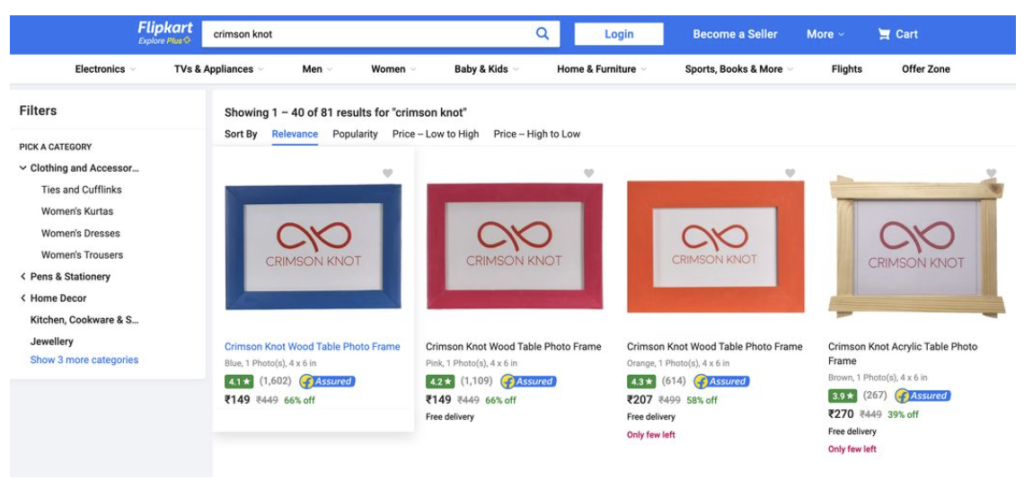Image resolution: width=1024 pixels, height=489 pixels.
Task: Collapse Clothing and Accessories category
Action: point(23,168)
